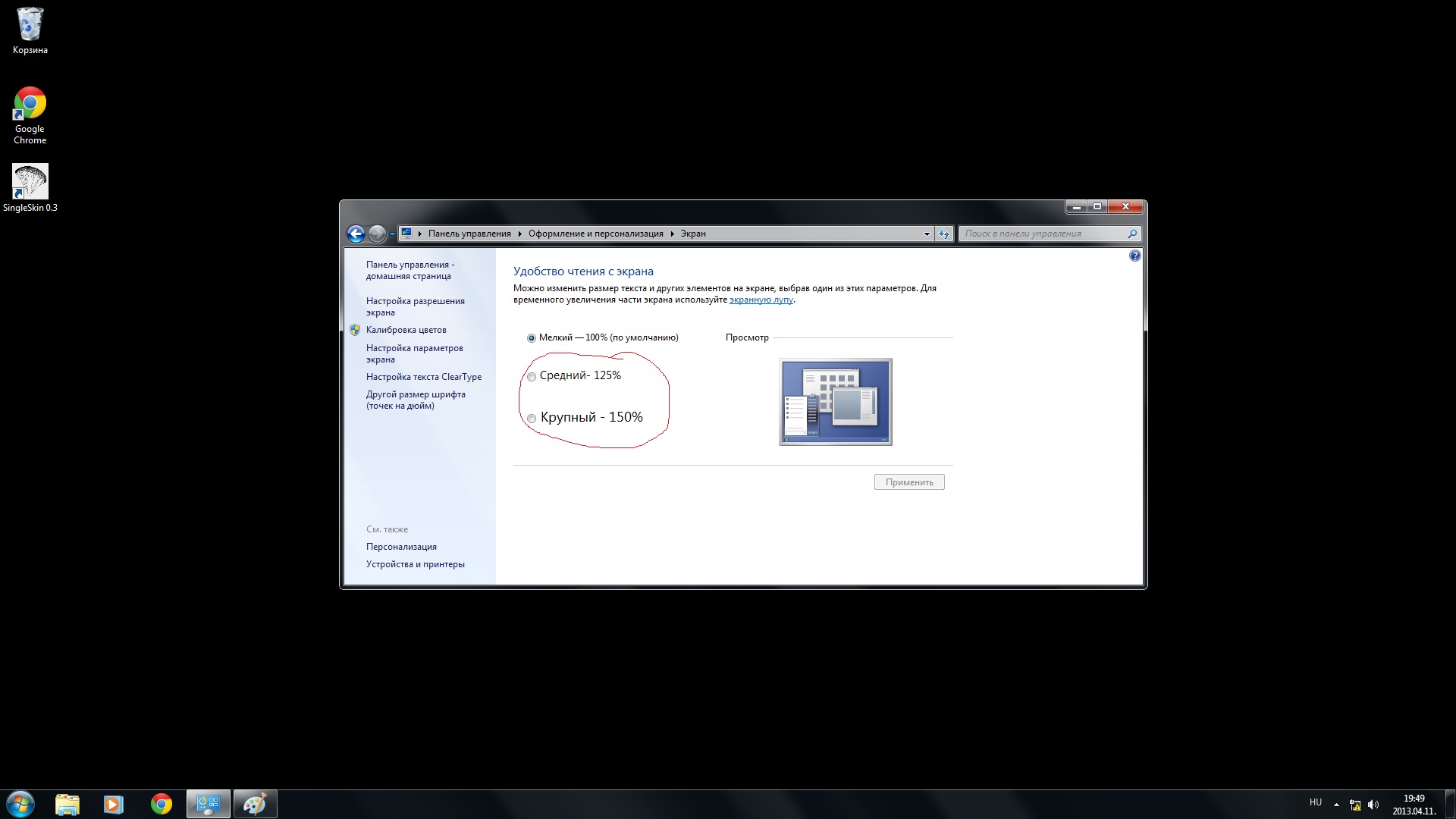Open Настройка текста ClearType link
Viewport: 1456px width, 819px height.
pos(423,377)
